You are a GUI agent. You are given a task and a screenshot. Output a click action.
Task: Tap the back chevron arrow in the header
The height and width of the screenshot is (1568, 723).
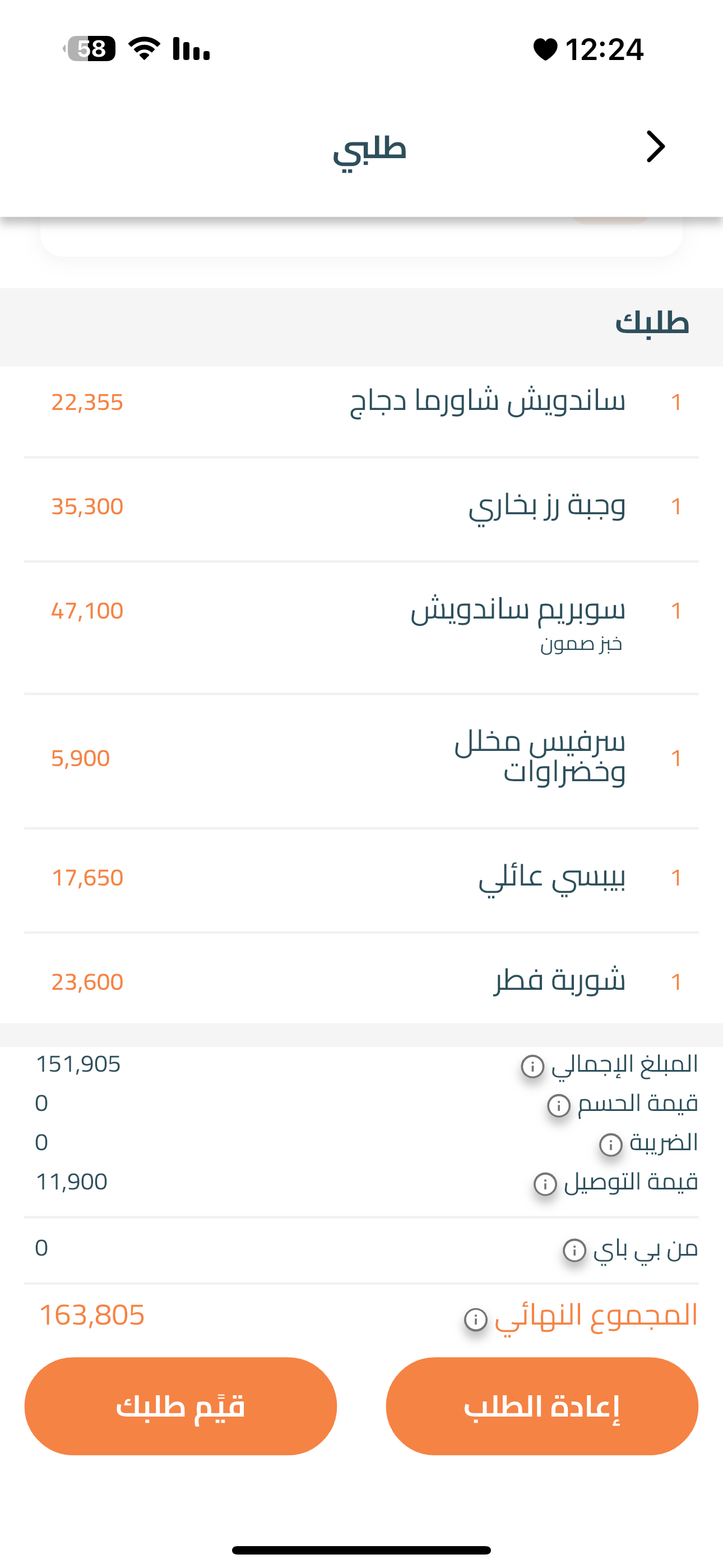655,147
